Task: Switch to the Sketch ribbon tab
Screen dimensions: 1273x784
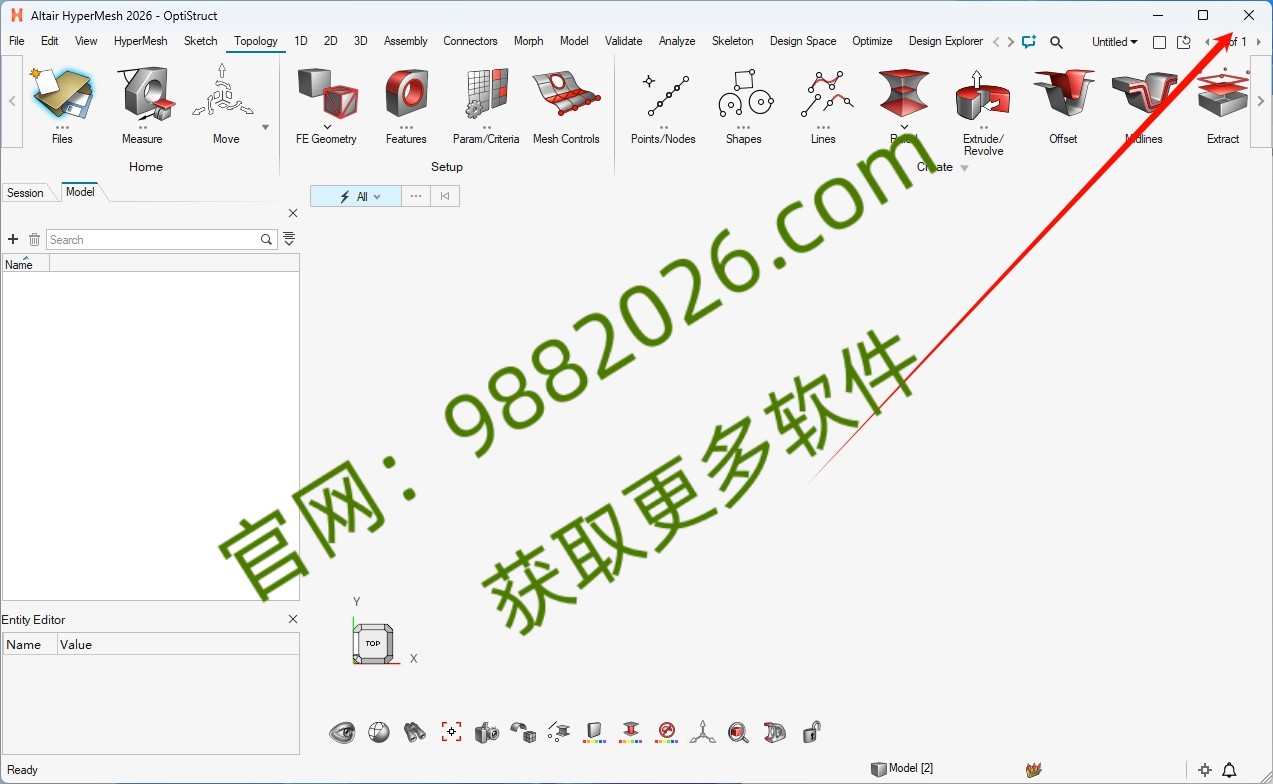Action: click(201, 41)
